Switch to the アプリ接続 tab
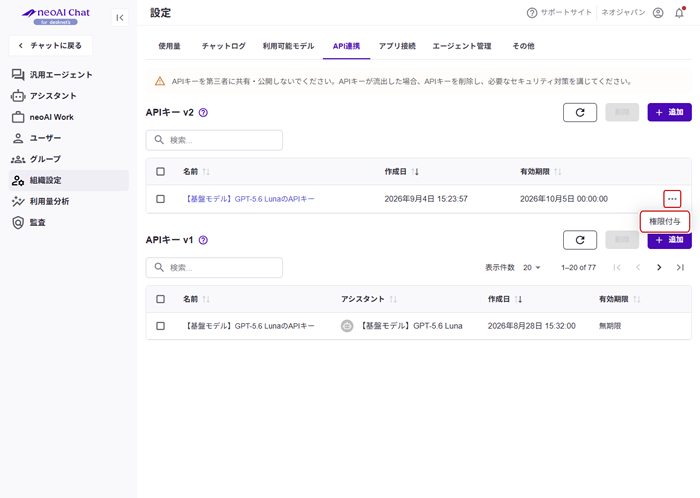This screenshot has width=700, height=498. (x=397, y=46)
